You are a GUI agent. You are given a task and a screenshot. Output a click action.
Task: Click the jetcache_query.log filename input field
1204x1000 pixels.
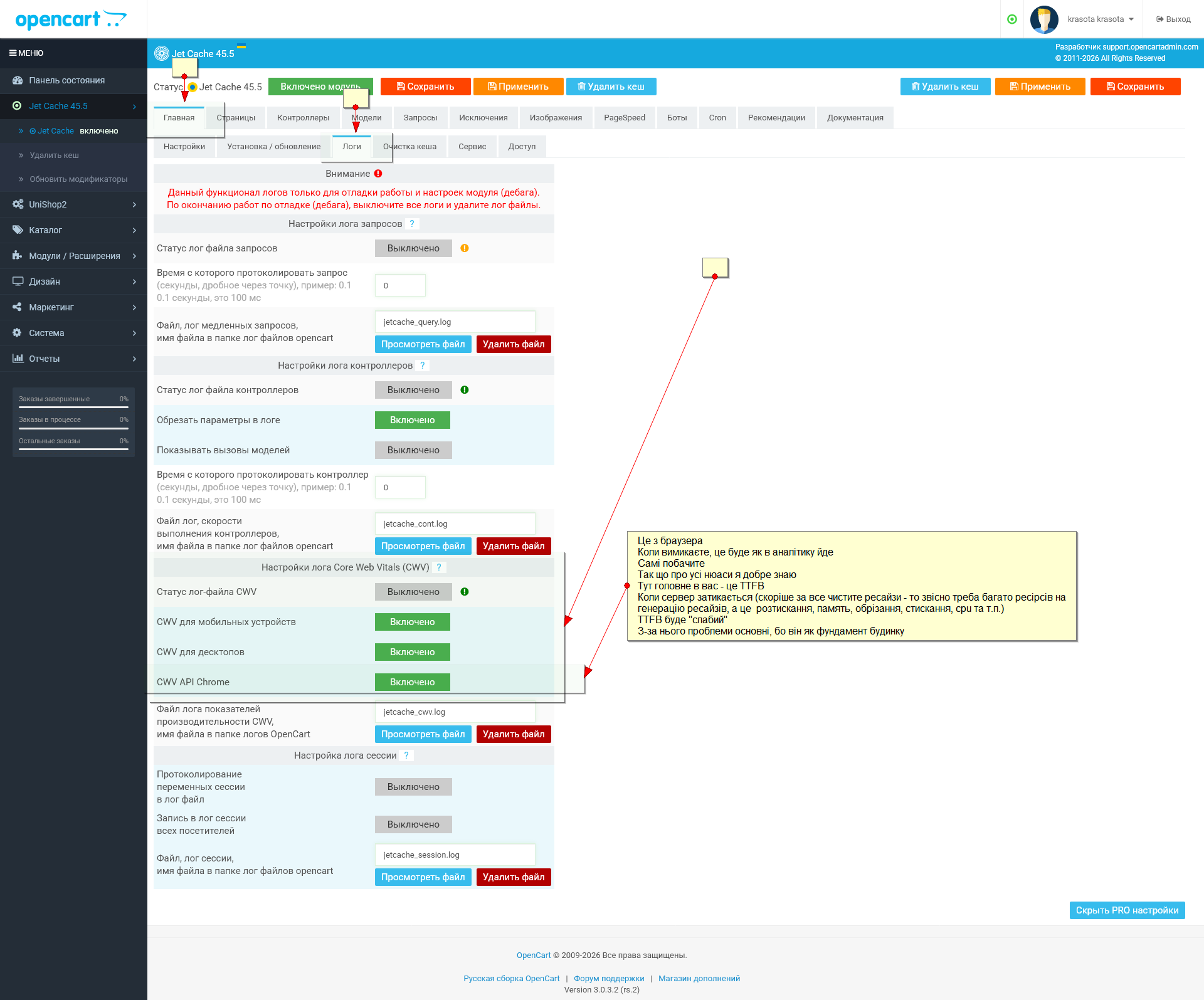(x=455, y=322)
